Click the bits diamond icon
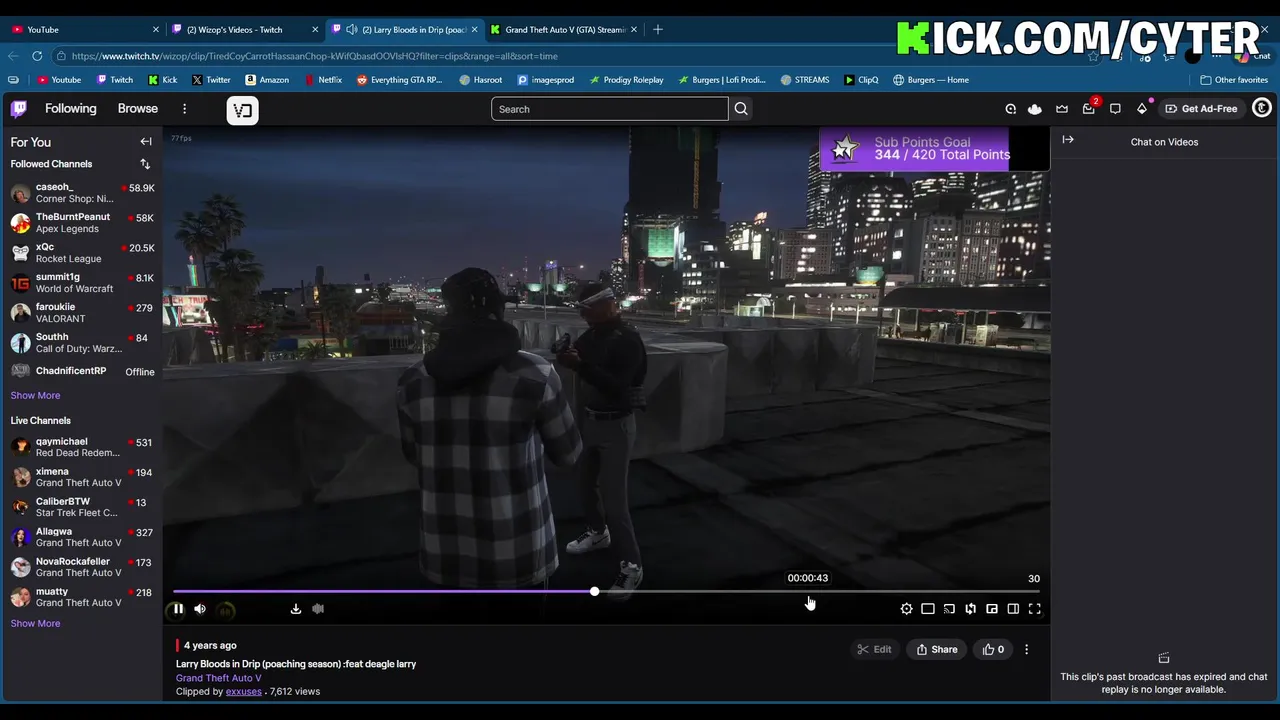This screenshot has height=720, width=1280. [1142, 108]
